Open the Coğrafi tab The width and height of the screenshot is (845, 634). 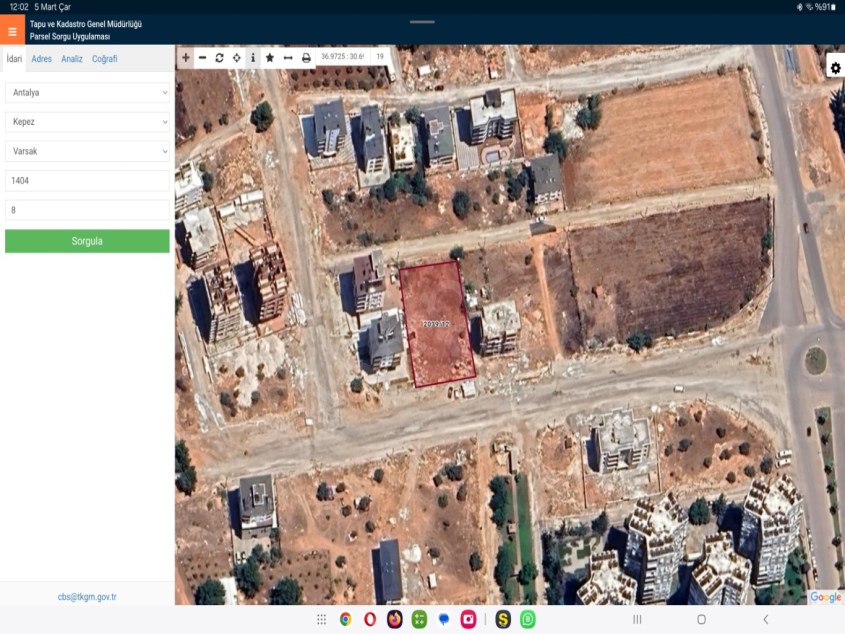click(105, 59)
